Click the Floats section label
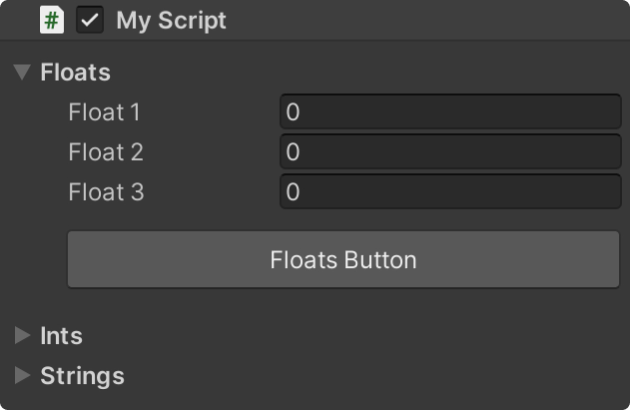 pyautogui.click(x=75, y=72)
